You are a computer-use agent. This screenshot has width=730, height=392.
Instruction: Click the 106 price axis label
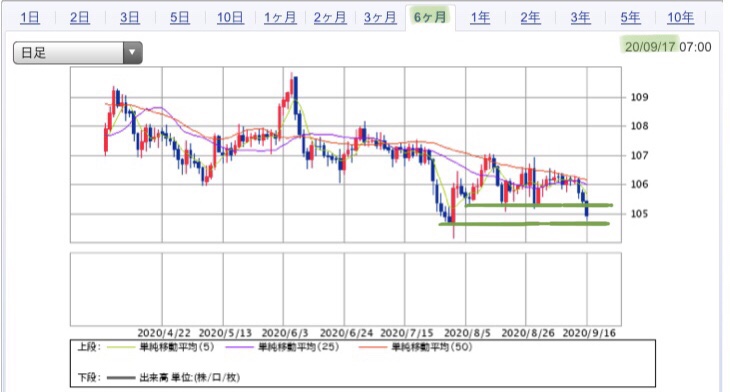[x=639, y=184]
